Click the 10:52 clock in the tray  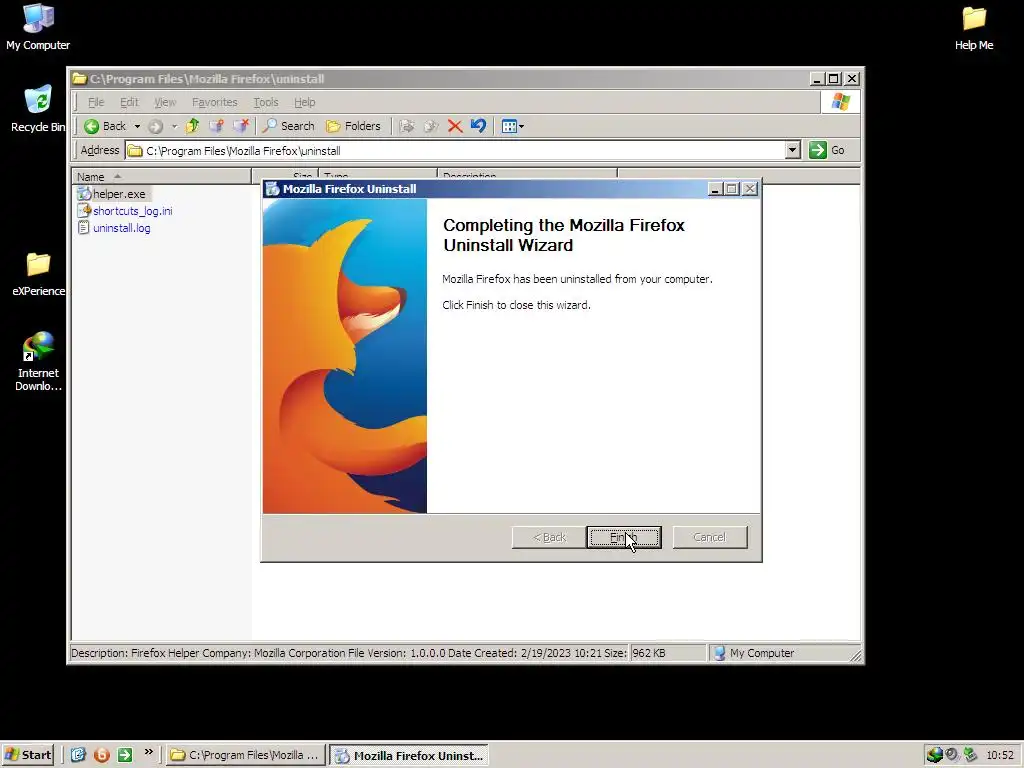1000,755
